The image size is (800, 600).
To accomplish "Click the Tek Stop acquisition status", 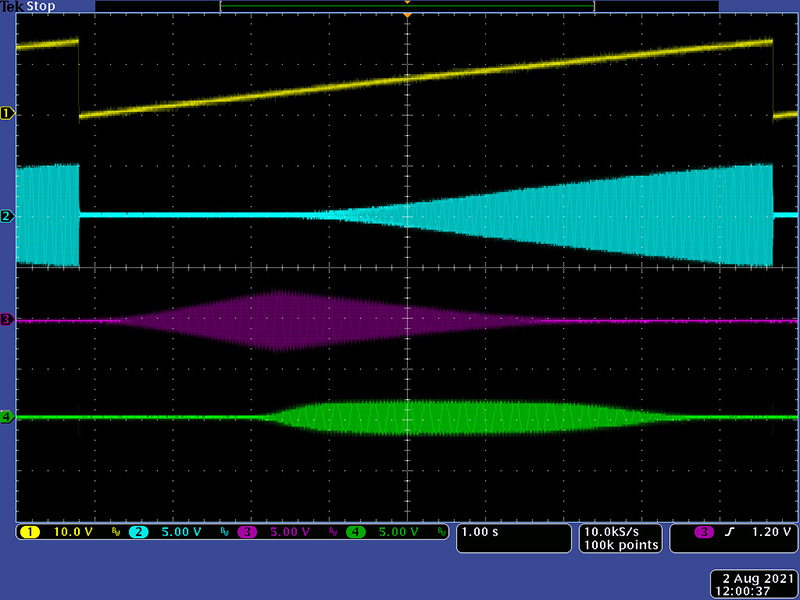I will pyautogui.click(x=28, y=7).
